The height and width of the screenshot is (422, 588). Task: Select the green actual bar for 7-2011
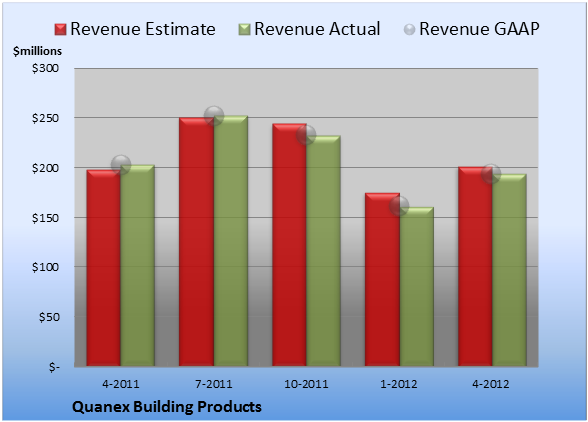click(231, 241)
